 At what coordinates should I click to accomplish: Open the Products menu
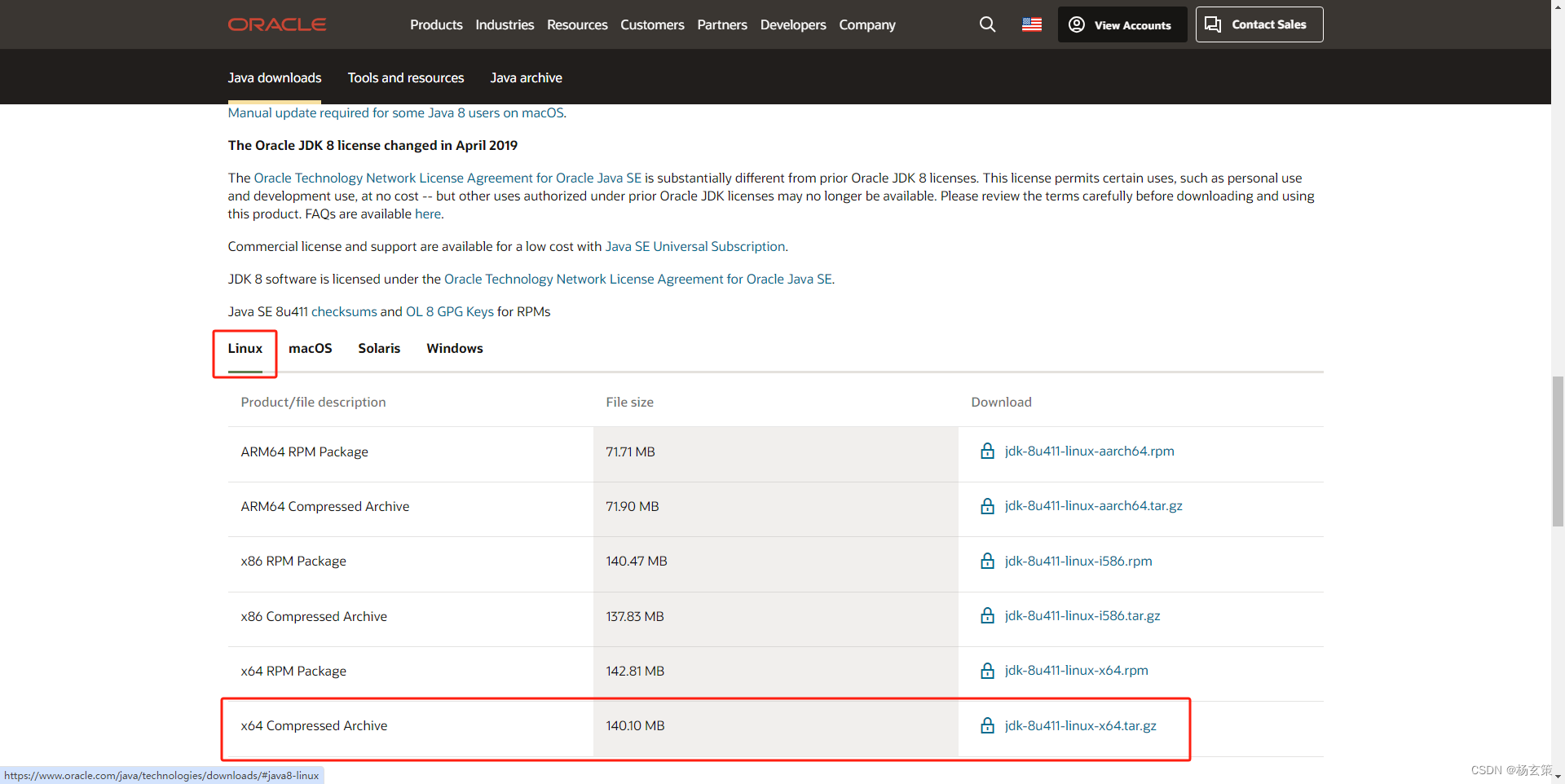click(x=436, y=24)
